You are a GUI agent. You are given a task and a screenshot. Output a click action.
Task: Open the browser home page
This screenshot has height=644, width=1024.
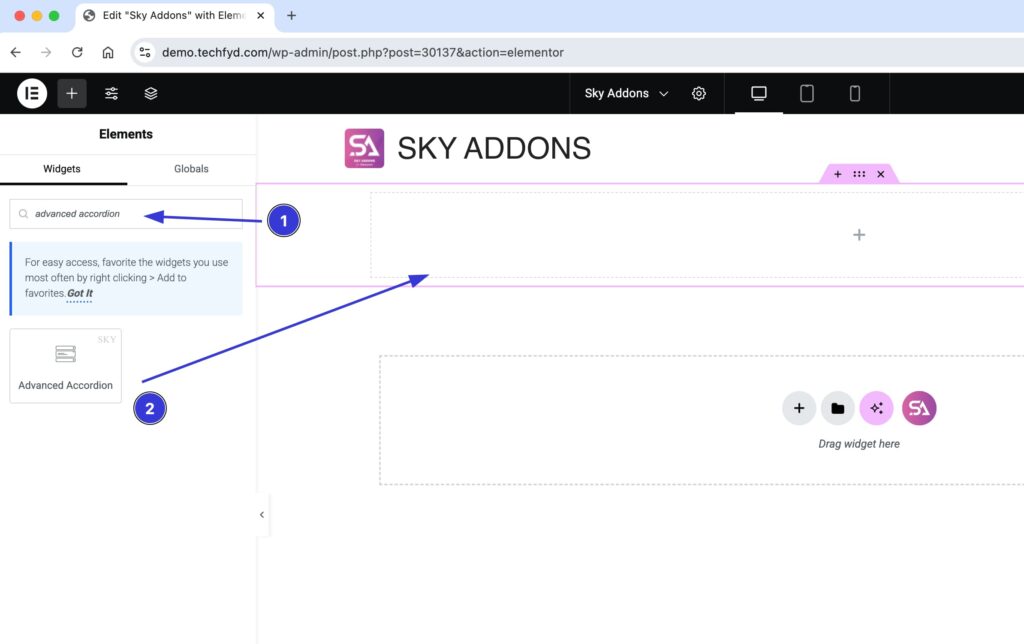point(108,52)
